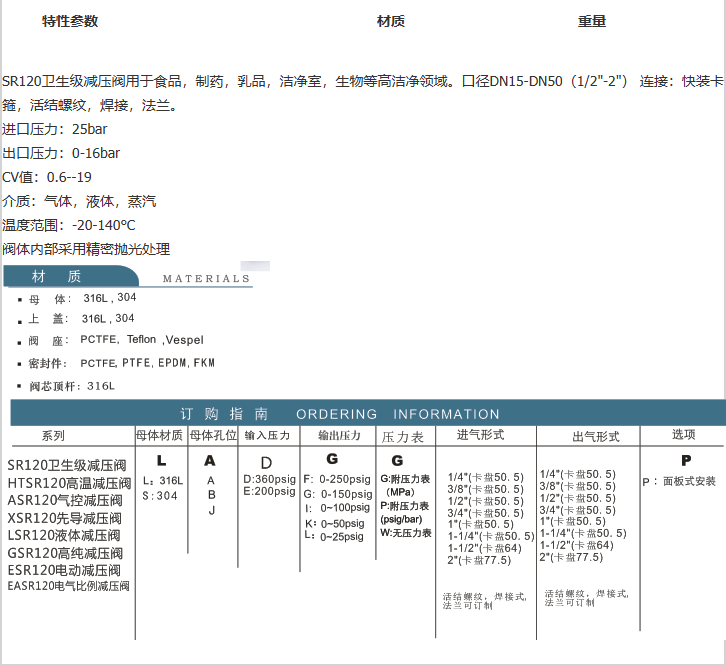This screenshot has width=726, height=666.
Task: Click the XSR120先导减压阀 series entry
Action: tap(64, 519)
